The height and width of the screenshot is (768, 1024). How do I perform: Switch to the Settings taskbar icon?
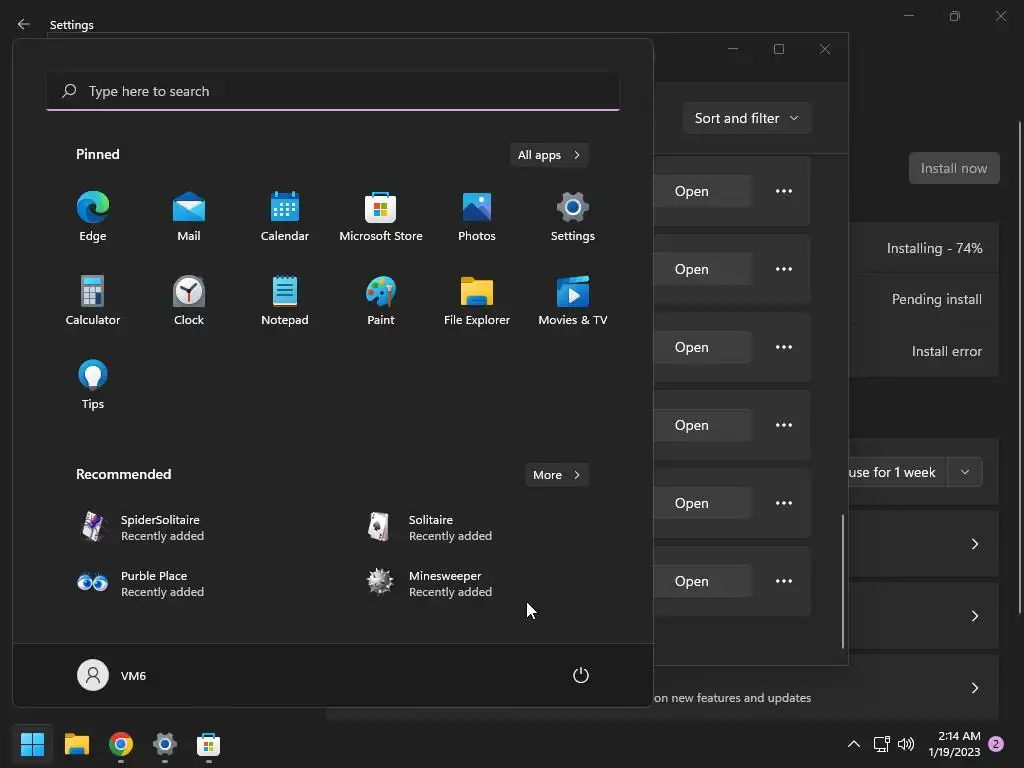165,744
